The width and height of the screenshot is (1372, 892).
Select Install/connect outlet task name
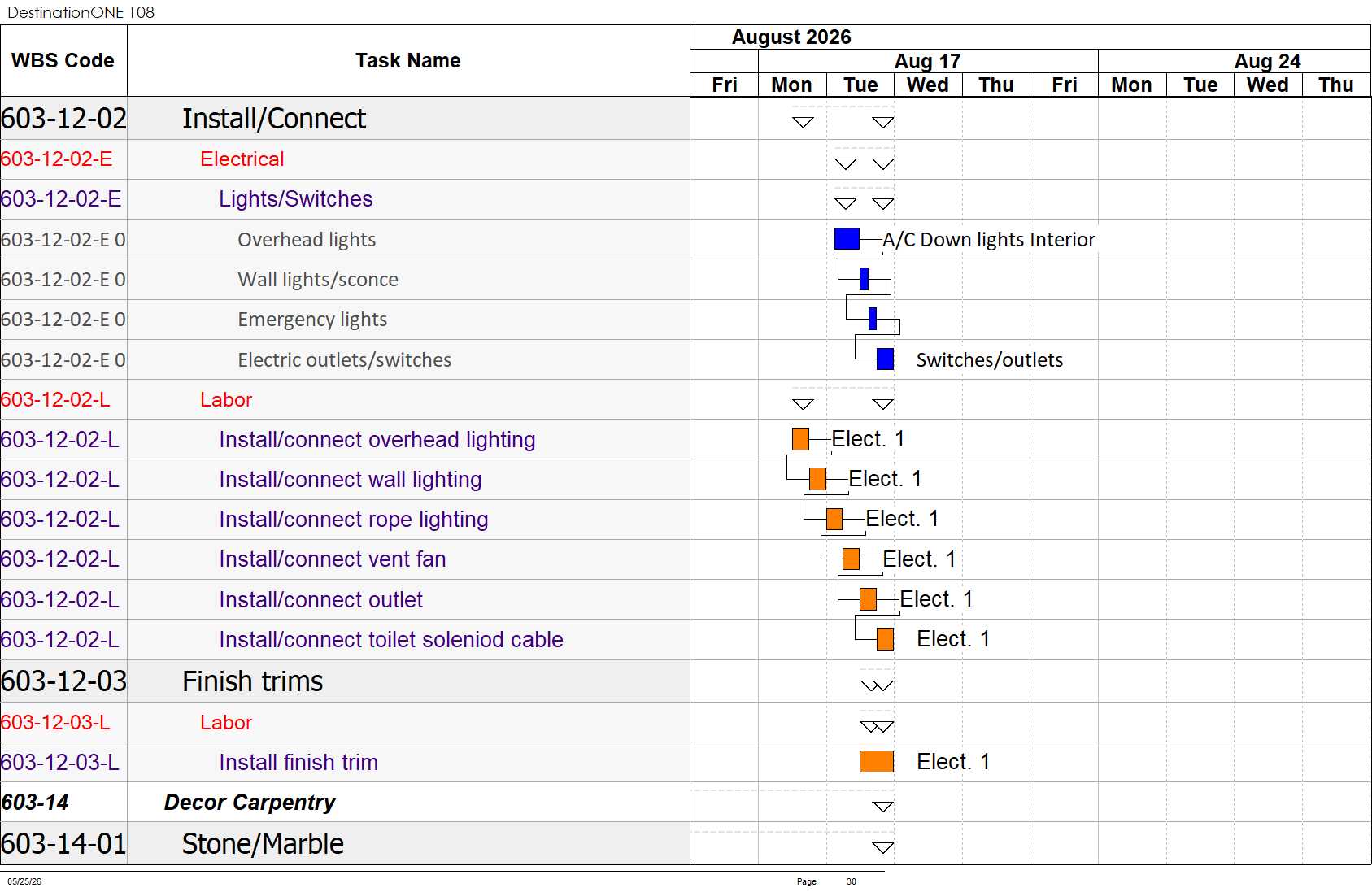pos(321,600)
